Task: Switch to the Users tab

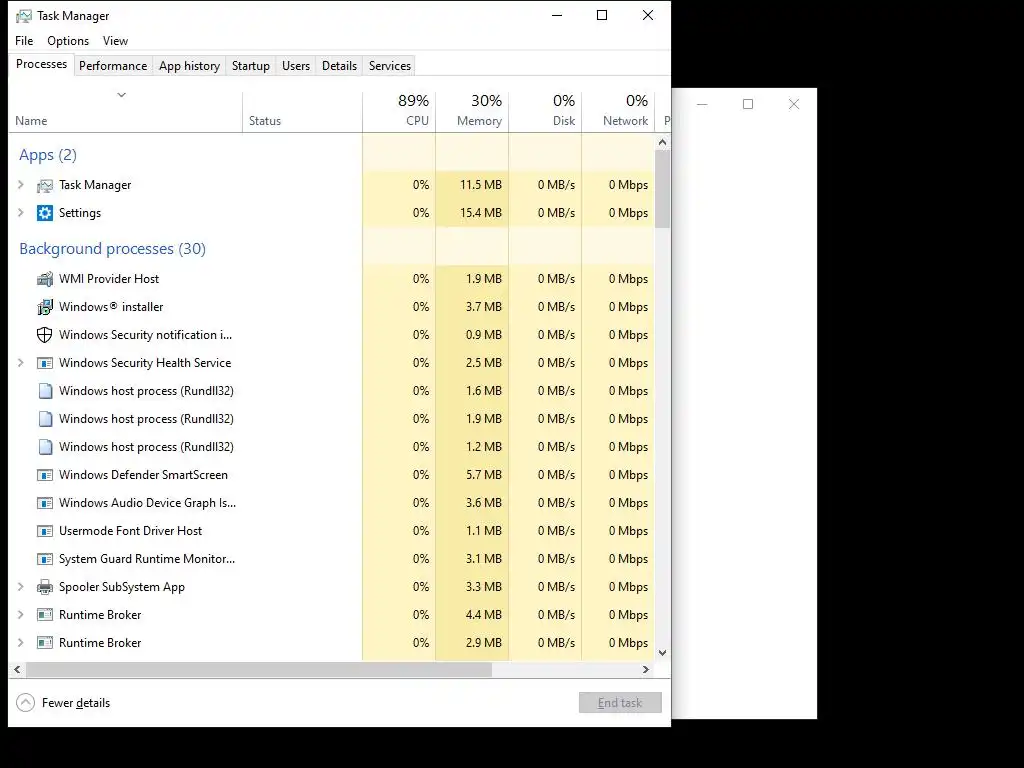Action: [296, 66]
